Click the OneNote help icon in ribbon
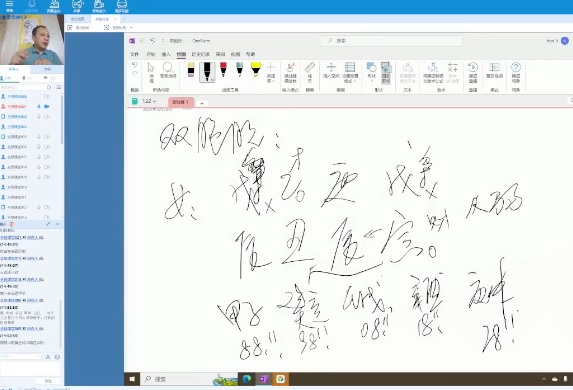 pos(516,72)
